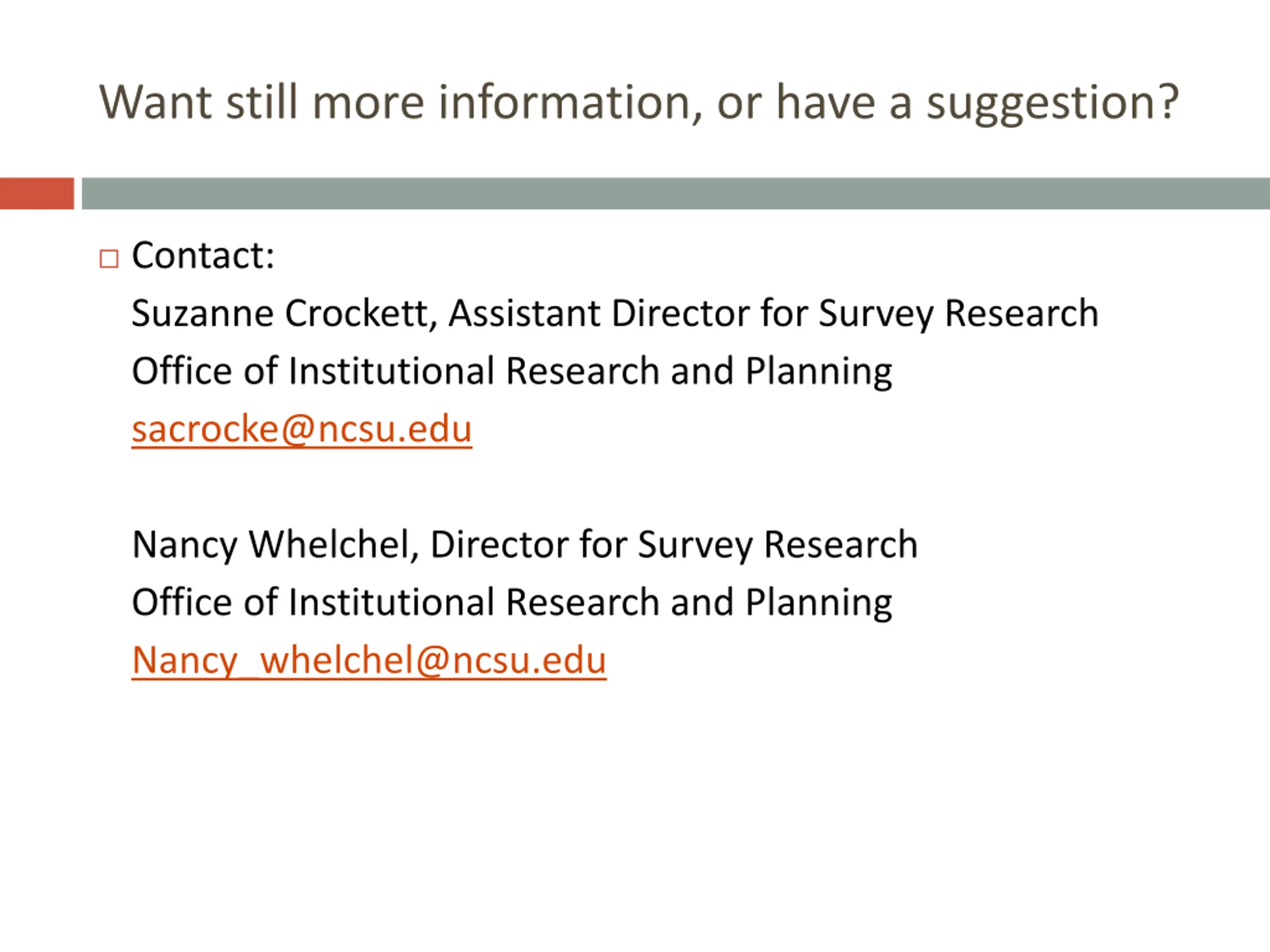Click the word 'Contact:' label

(203, 255)
